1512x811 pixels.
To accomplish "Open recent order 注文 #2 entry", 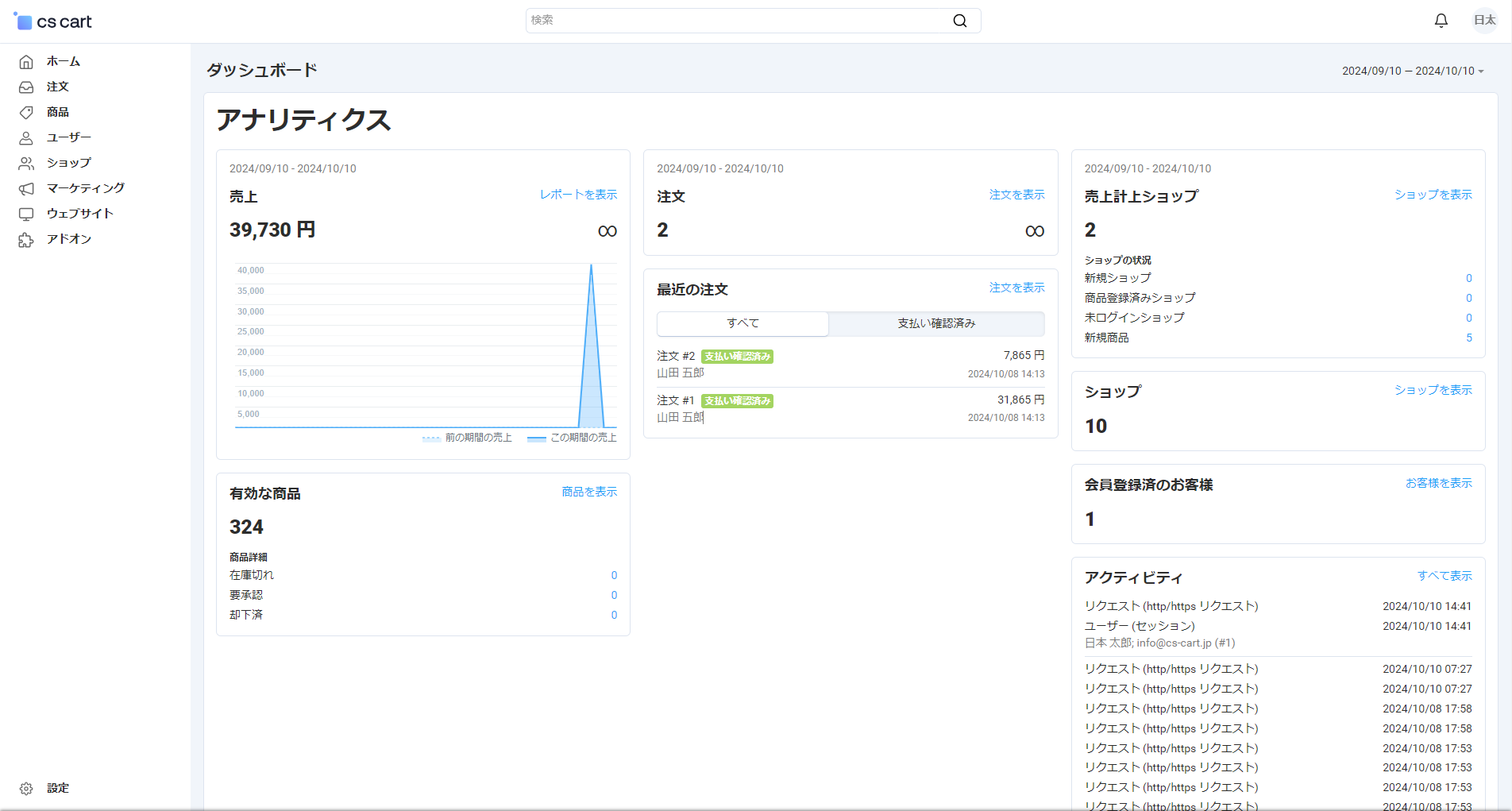I will [676, 356].
